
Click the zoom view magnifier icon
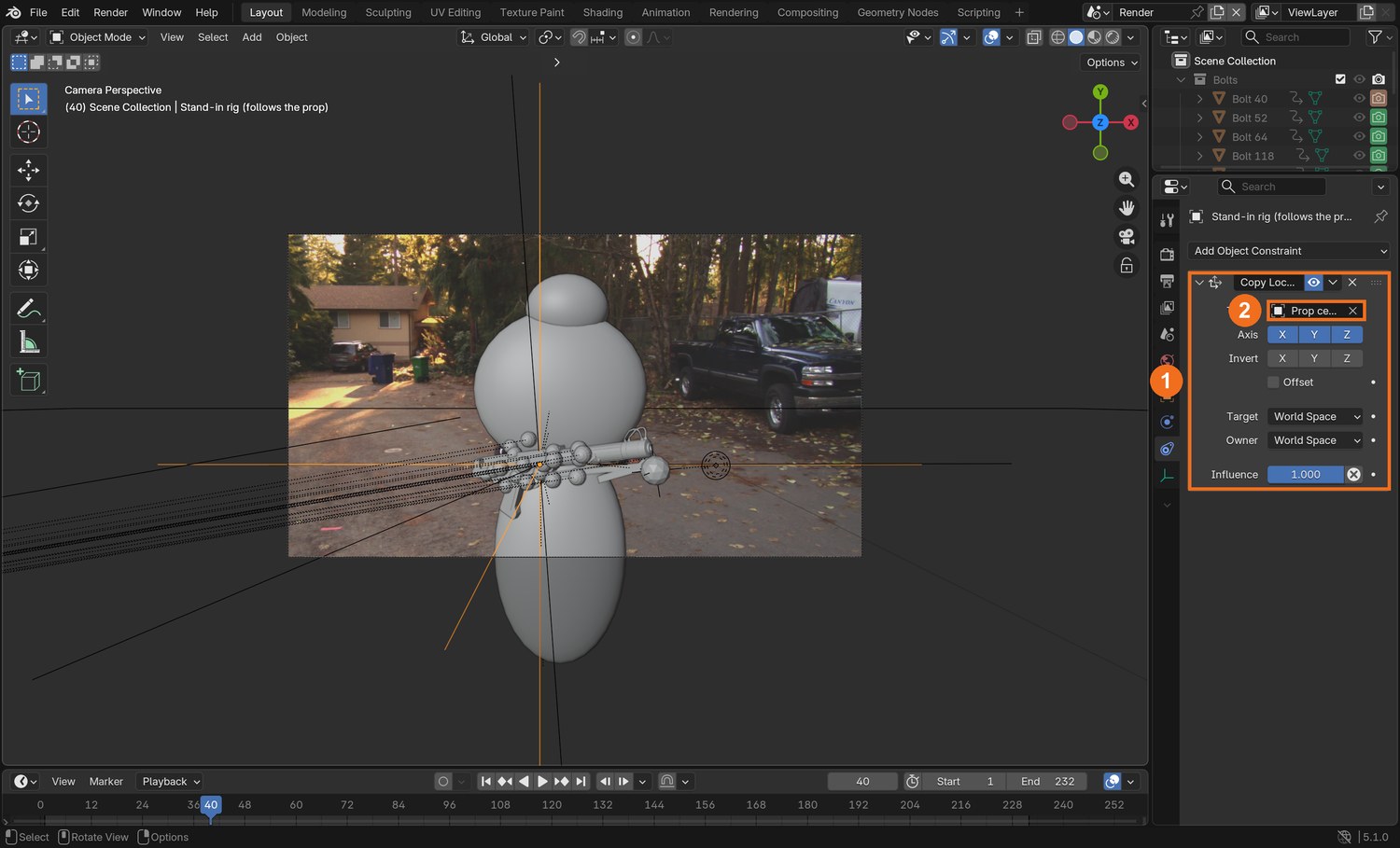(x=1127, y=179)
